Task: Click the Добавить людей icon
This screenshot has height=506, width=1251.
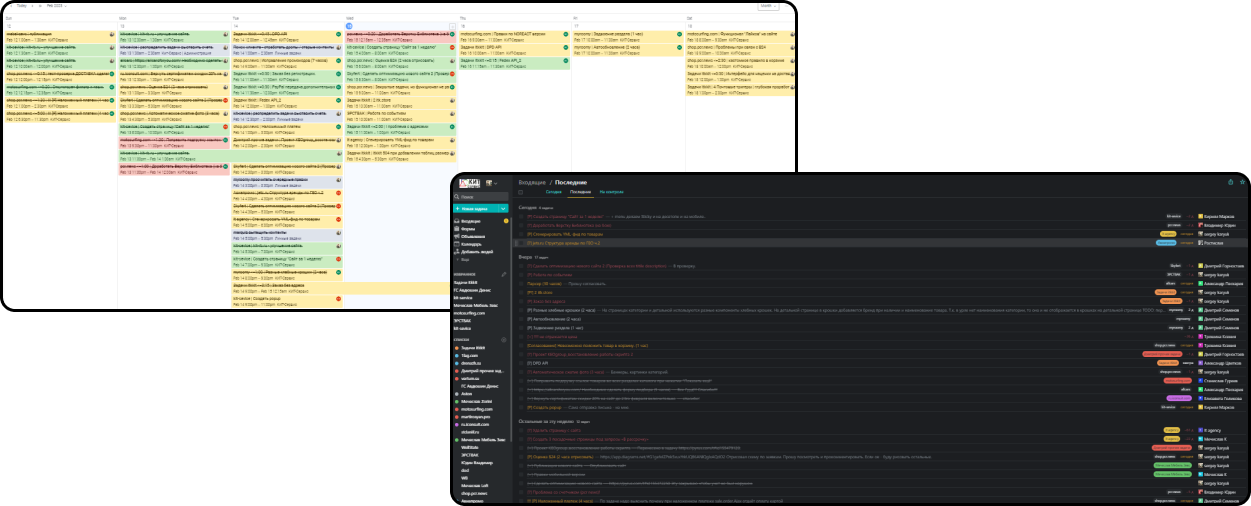Action: 457,252
